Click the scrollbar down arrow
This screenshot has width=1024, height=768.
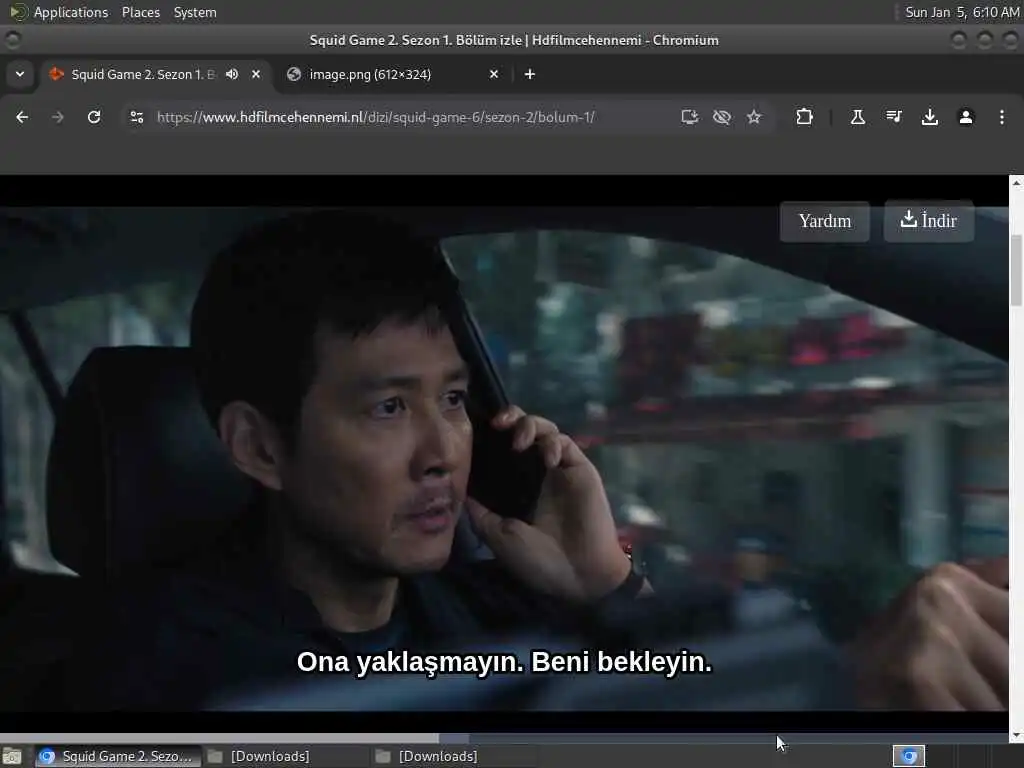click(1016, 736)
